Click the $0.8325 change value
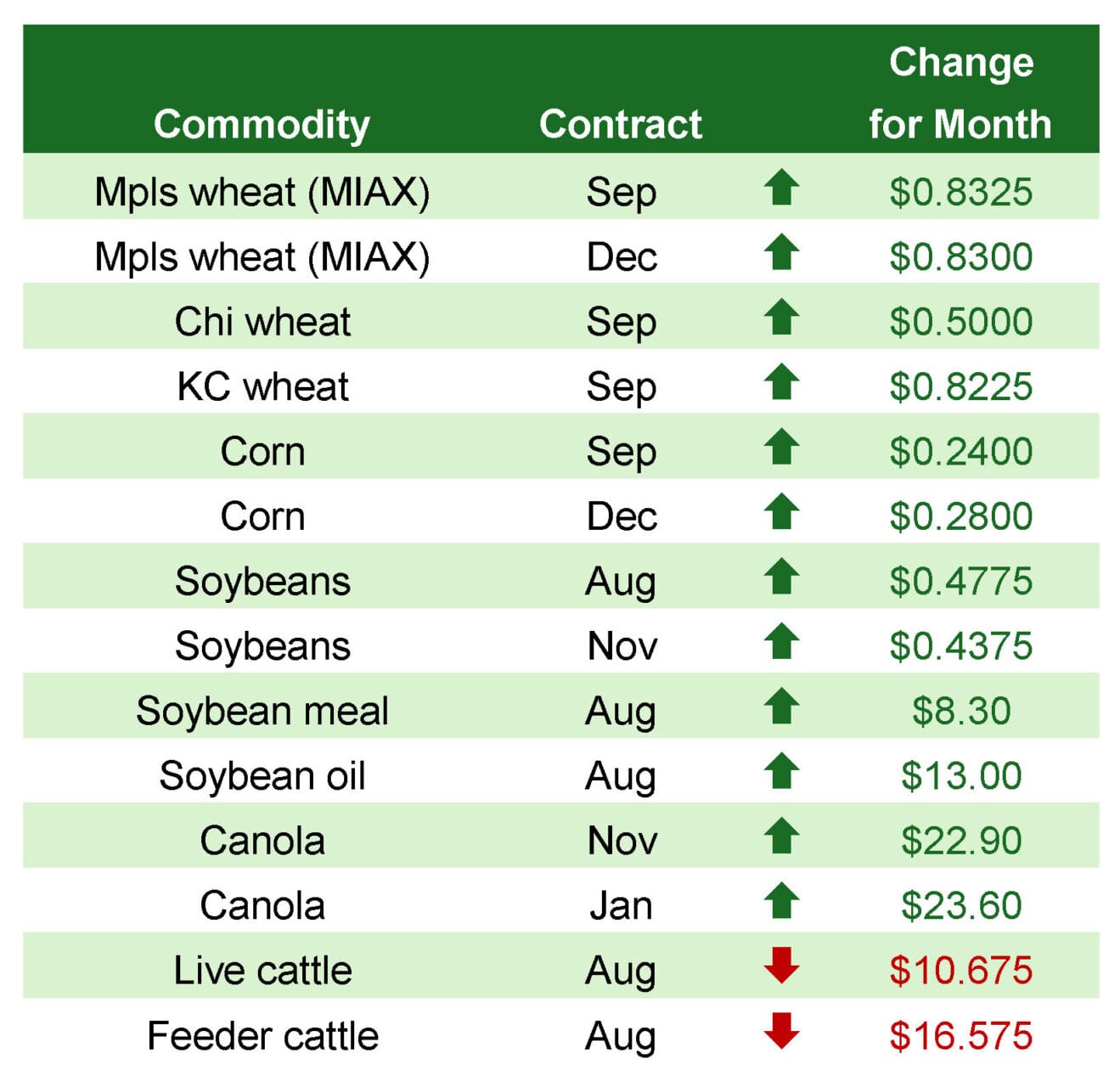The width and height of the screenshot is (1120, 1087). (x=960, y=192)
